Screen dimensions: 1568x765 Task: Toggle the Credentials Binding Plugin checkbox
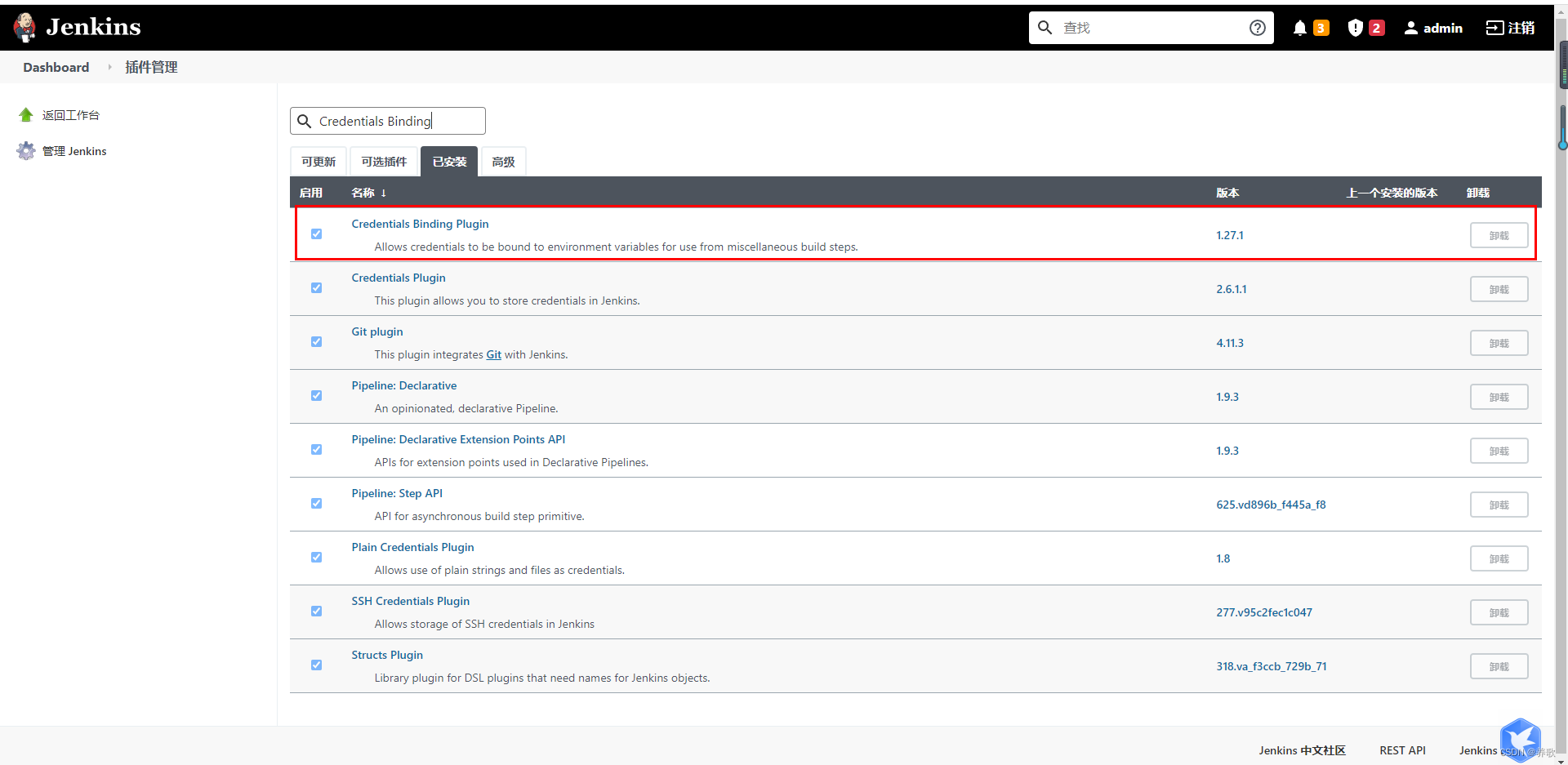316,234
